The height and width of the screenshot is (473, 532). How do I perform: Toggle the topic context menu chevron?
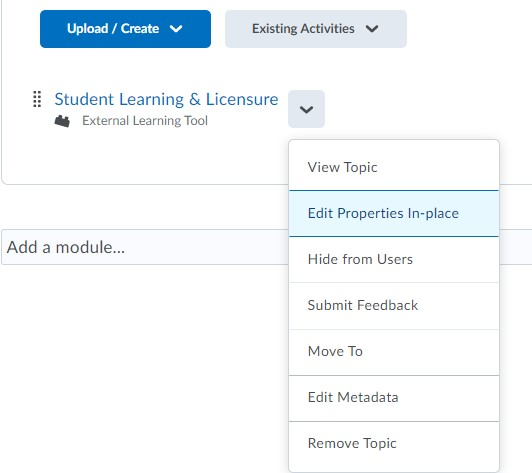306,109
